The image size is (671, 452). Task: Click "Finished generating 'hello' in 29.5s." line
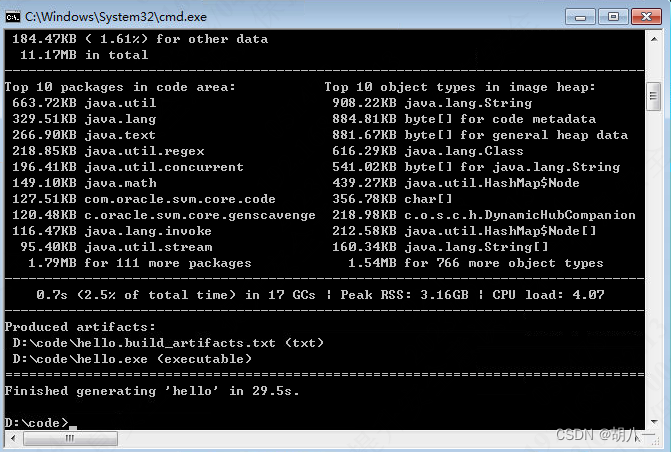152,391
